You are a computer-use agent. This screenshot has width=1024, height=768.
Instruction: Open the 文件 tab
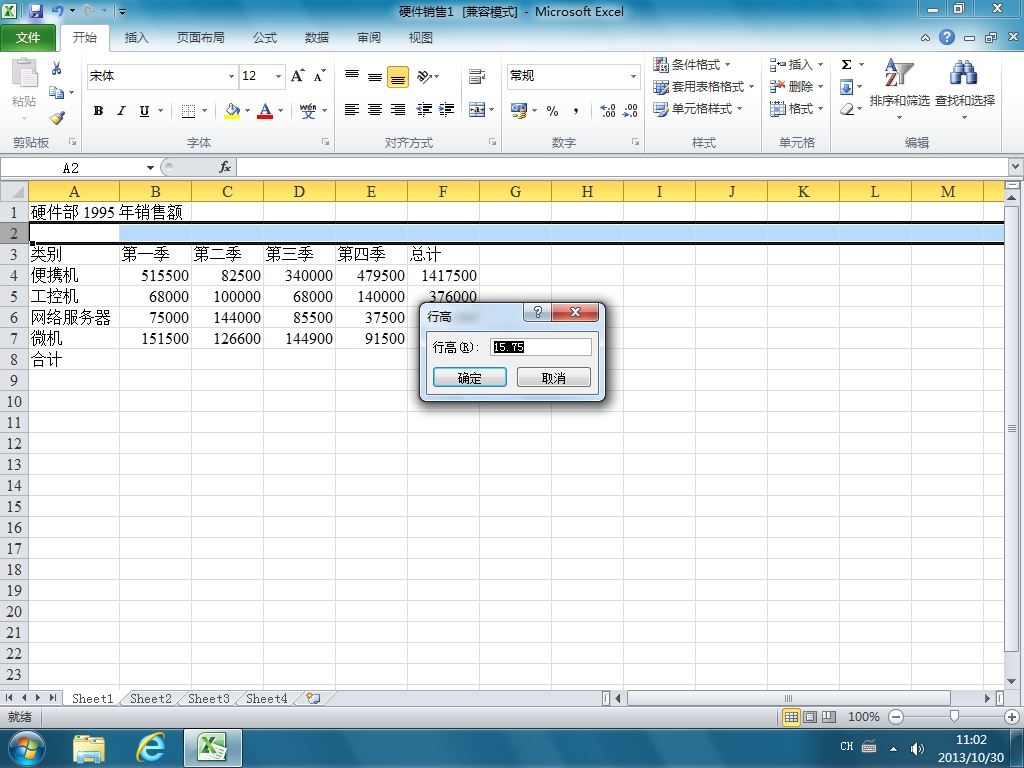(x=28, y=37)
